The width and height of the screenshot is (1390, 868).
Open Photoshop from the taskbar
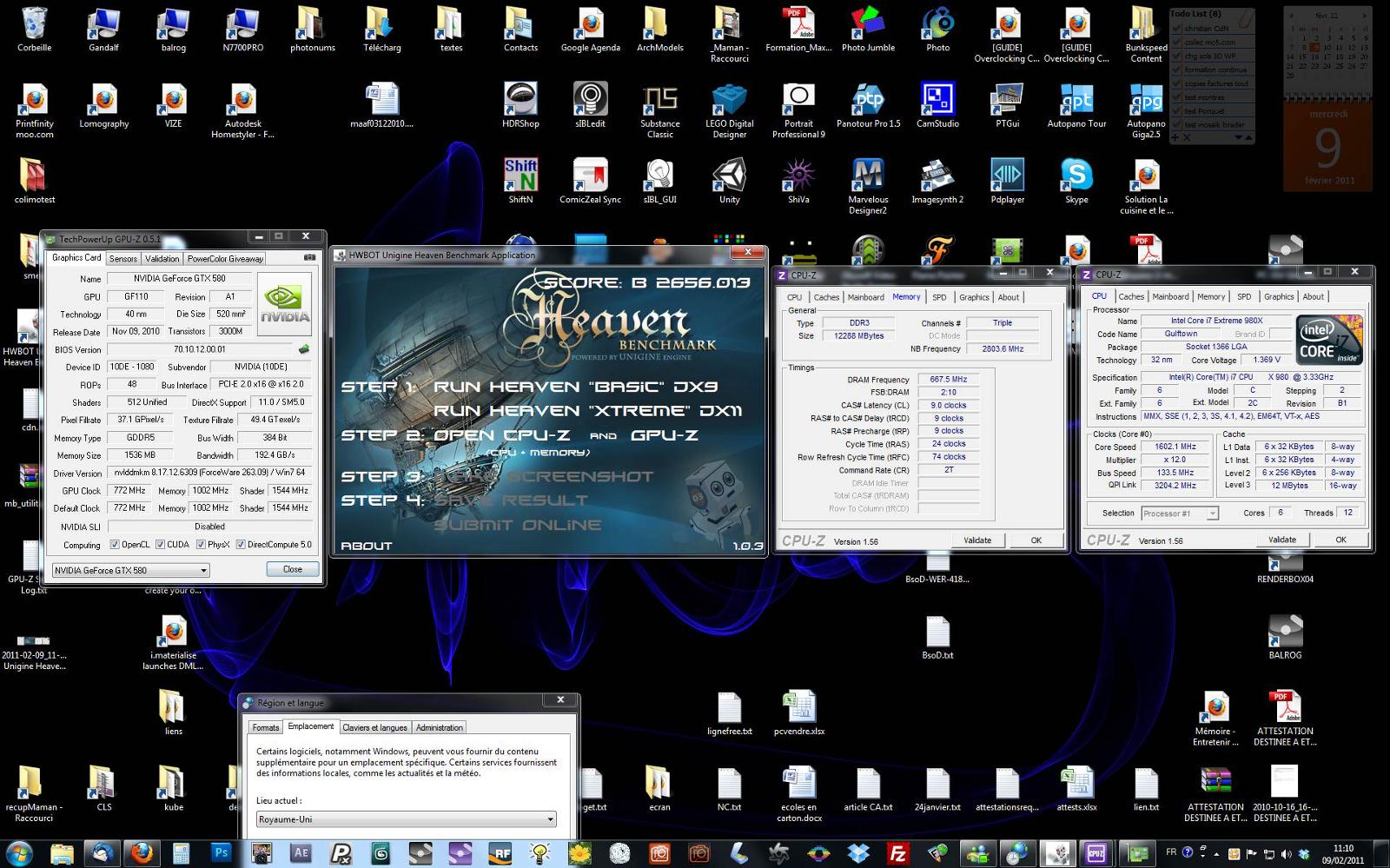[x=222, y=852]
